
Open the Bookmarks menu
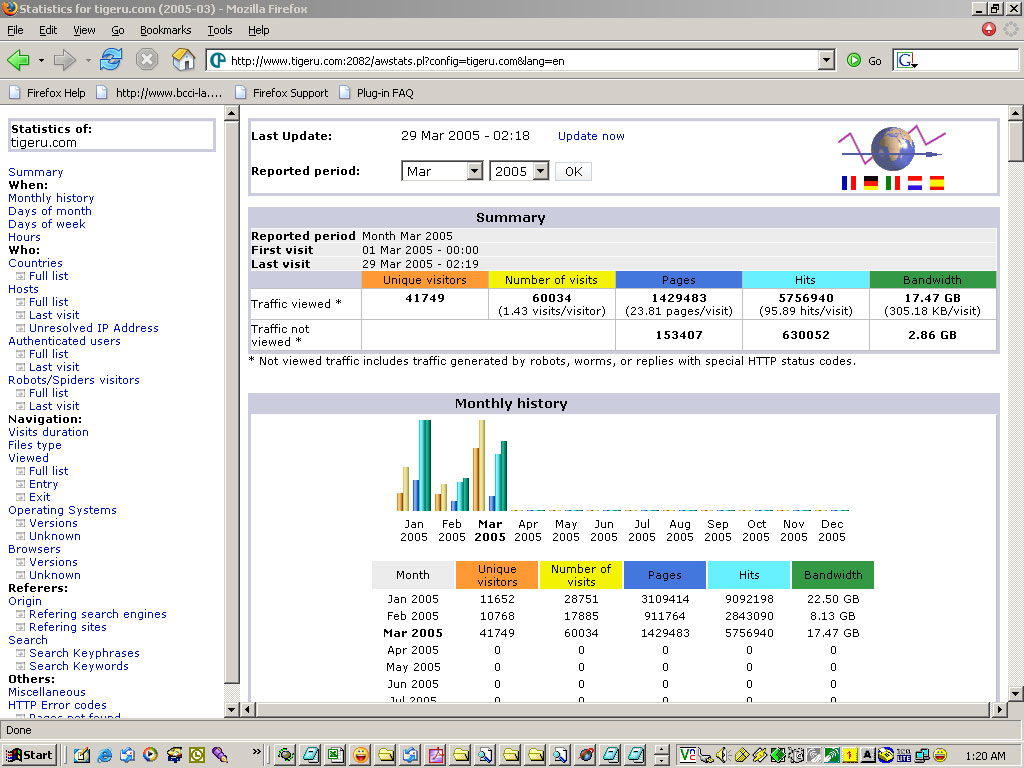165,30
